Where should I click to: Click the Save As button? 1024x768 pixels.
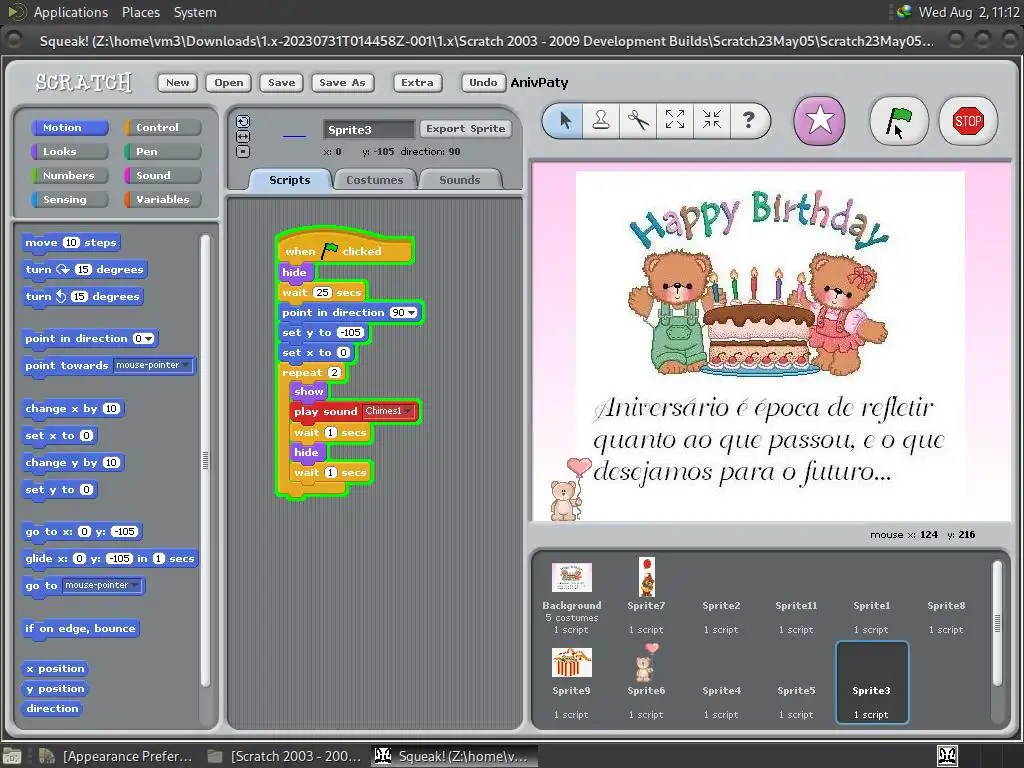pos(342,82)
